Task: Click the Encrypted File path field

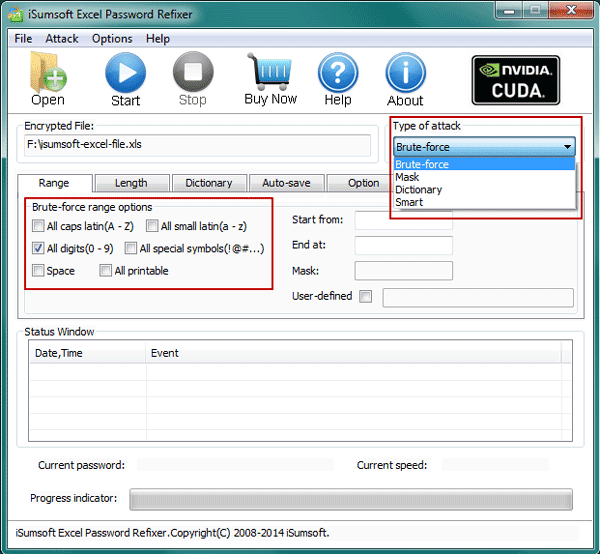Action: tap(197, 145)
